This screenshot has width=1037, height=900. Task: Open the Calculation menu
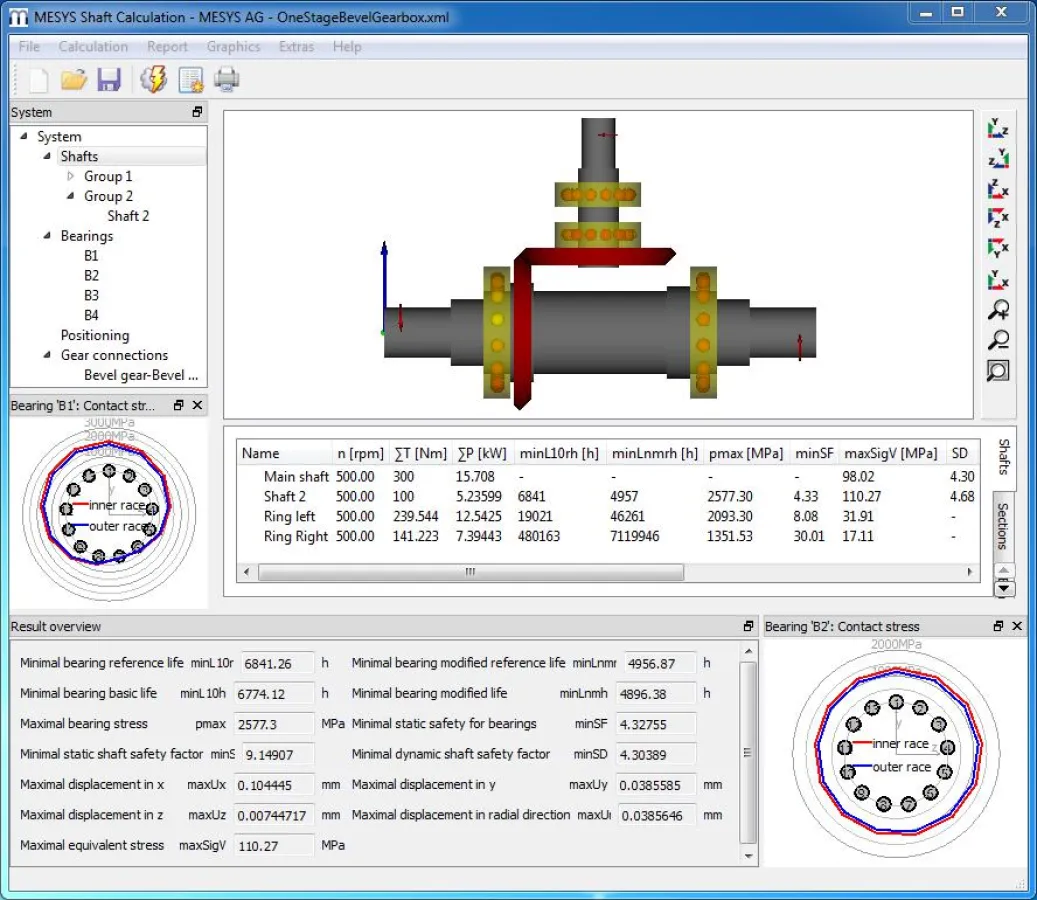93,47
